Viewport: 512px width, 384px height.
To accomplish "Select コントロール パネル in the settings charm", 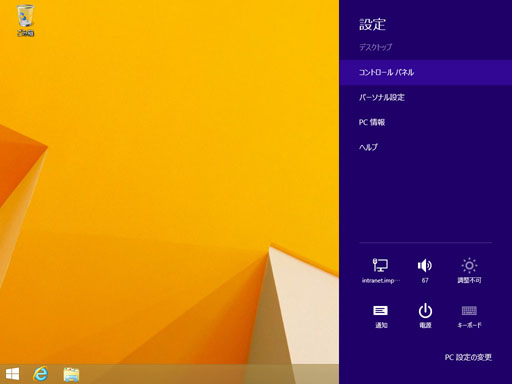I will (425, 72).
